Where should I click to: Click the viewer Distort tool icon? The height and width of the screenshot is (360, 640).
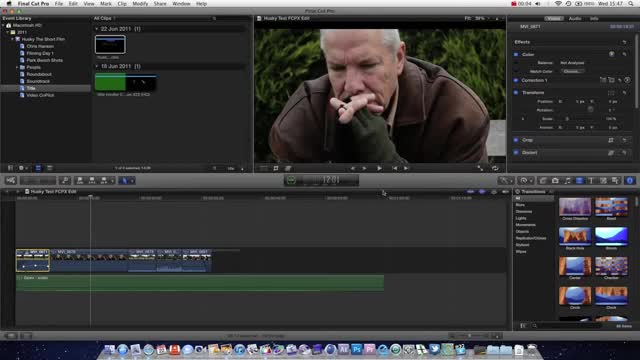tap(288, 168)
